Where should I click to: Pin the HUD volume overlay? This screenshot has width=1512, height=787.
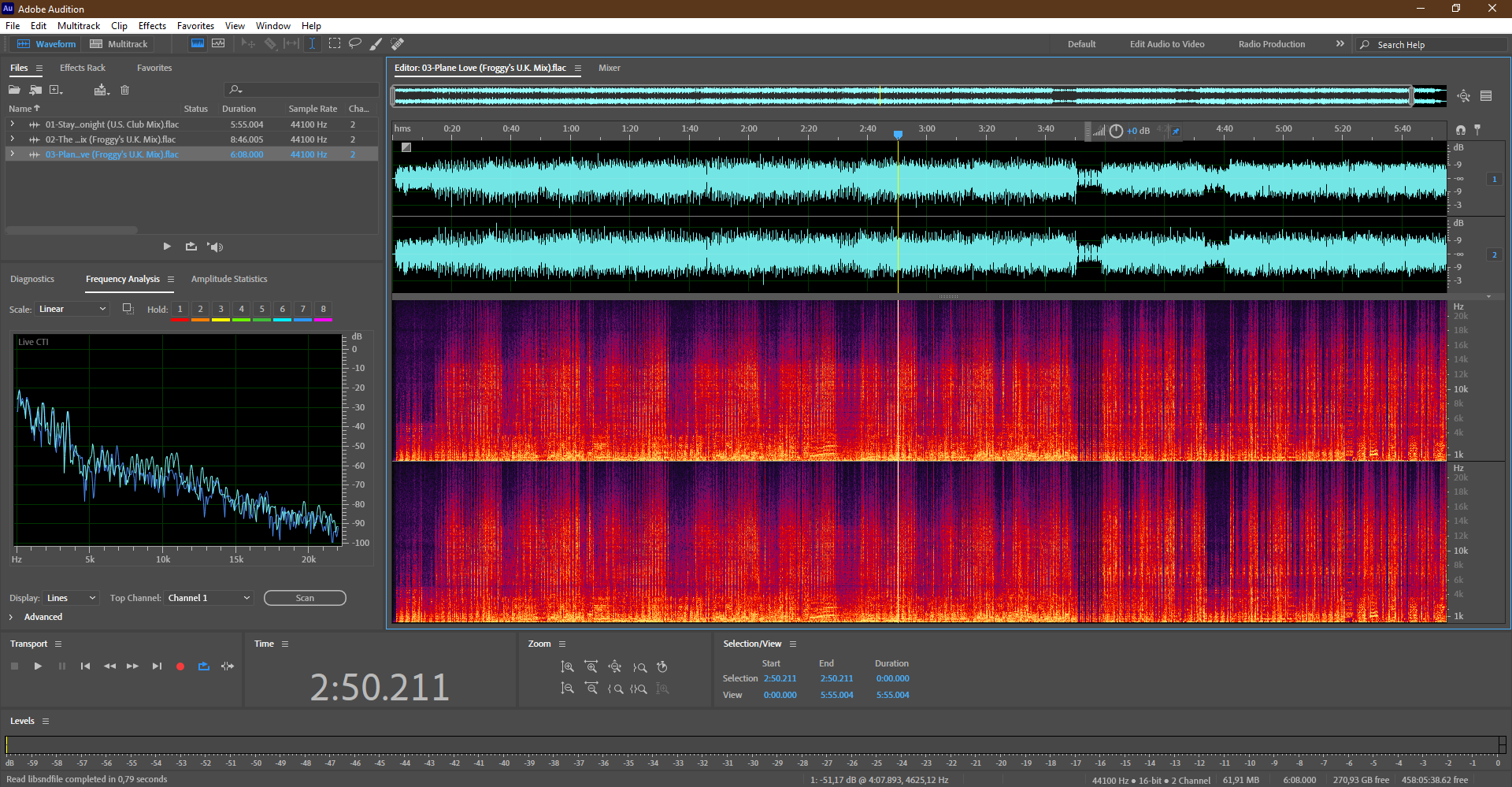point(1175,132)
